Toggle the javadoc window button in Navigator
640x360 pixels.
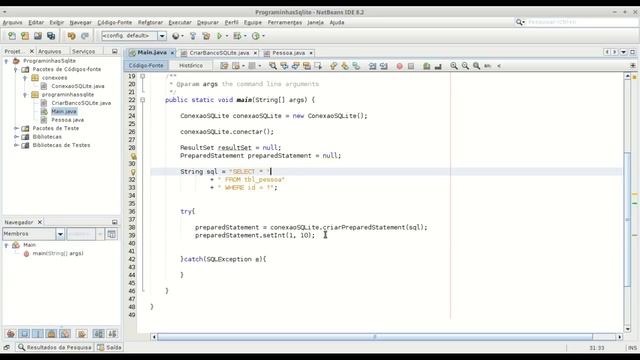[111, 234]
